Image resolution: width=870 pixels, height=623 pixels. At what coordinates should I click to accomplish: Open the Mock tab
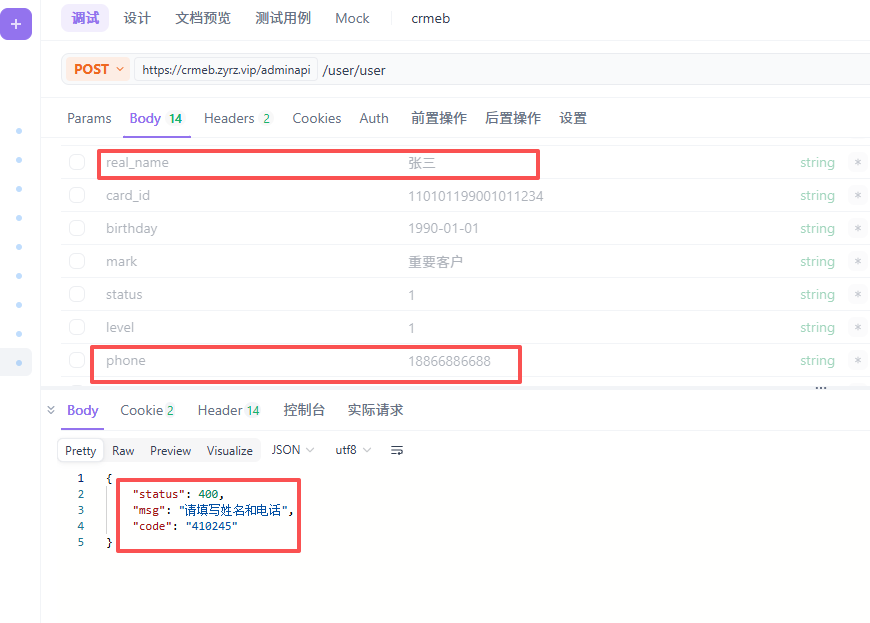pyautogui.click(x=352, y=18)
